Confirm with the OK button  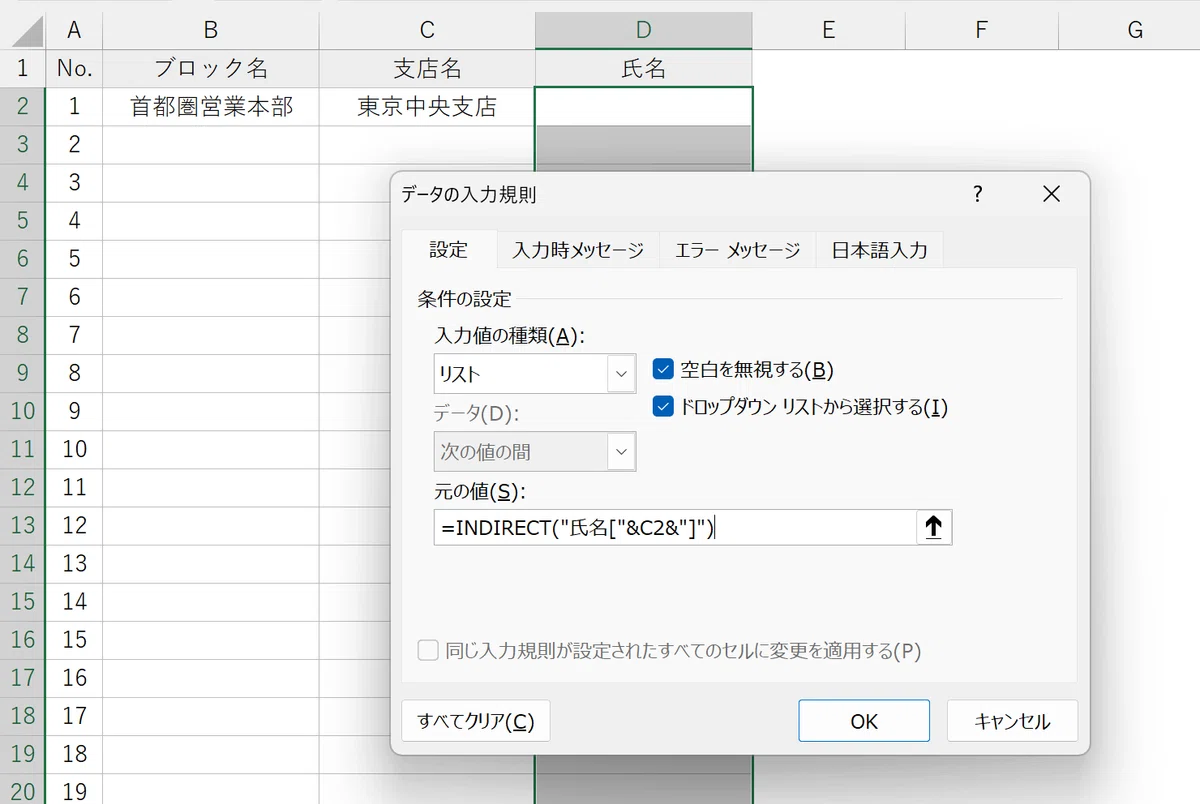click(864, 721)
